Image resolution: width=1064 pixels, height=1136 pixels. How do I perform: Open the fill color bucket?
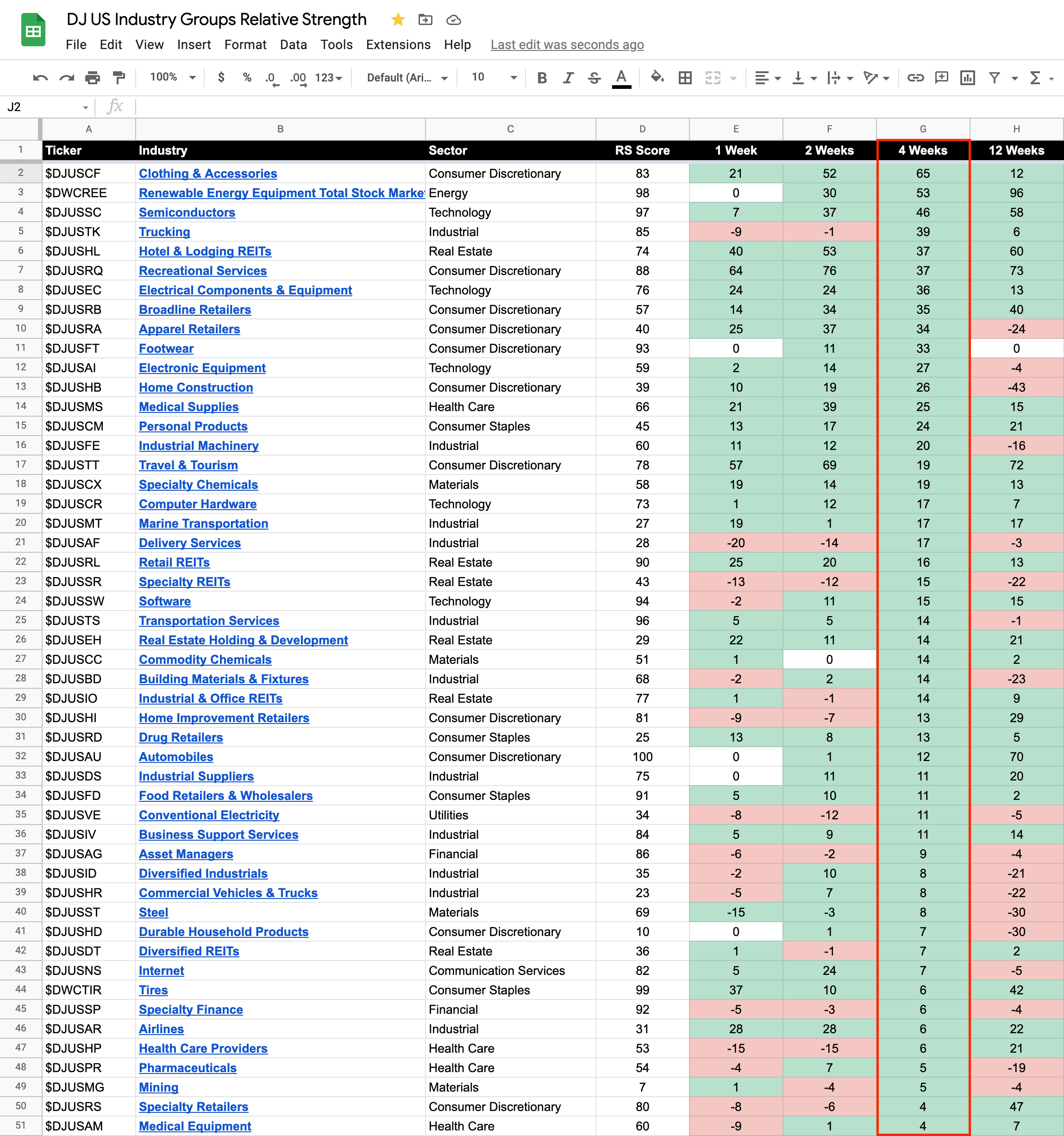click(x=657, y=78)
